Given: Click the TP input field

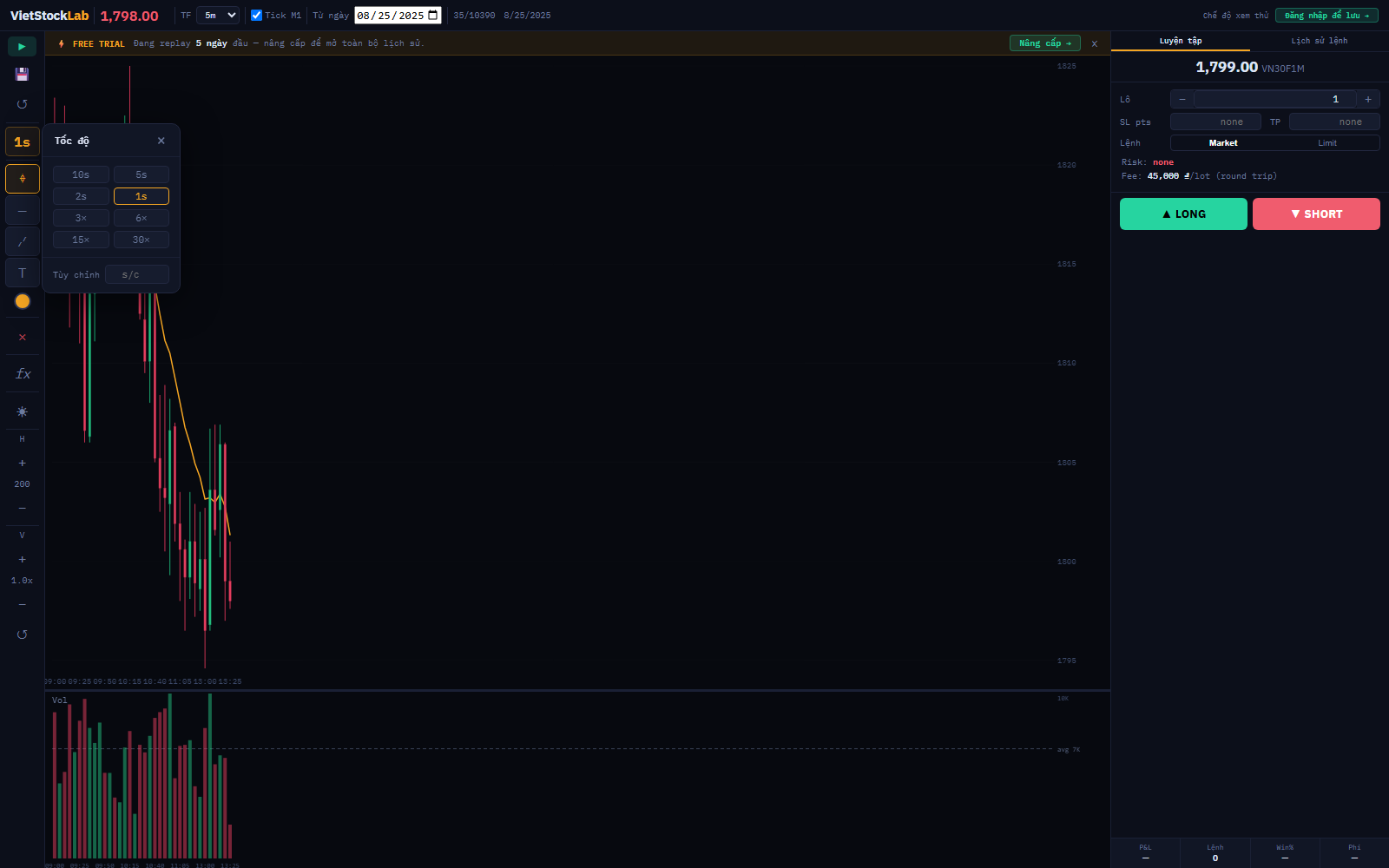Looking at the screenshot, I should pos(1334,122).
